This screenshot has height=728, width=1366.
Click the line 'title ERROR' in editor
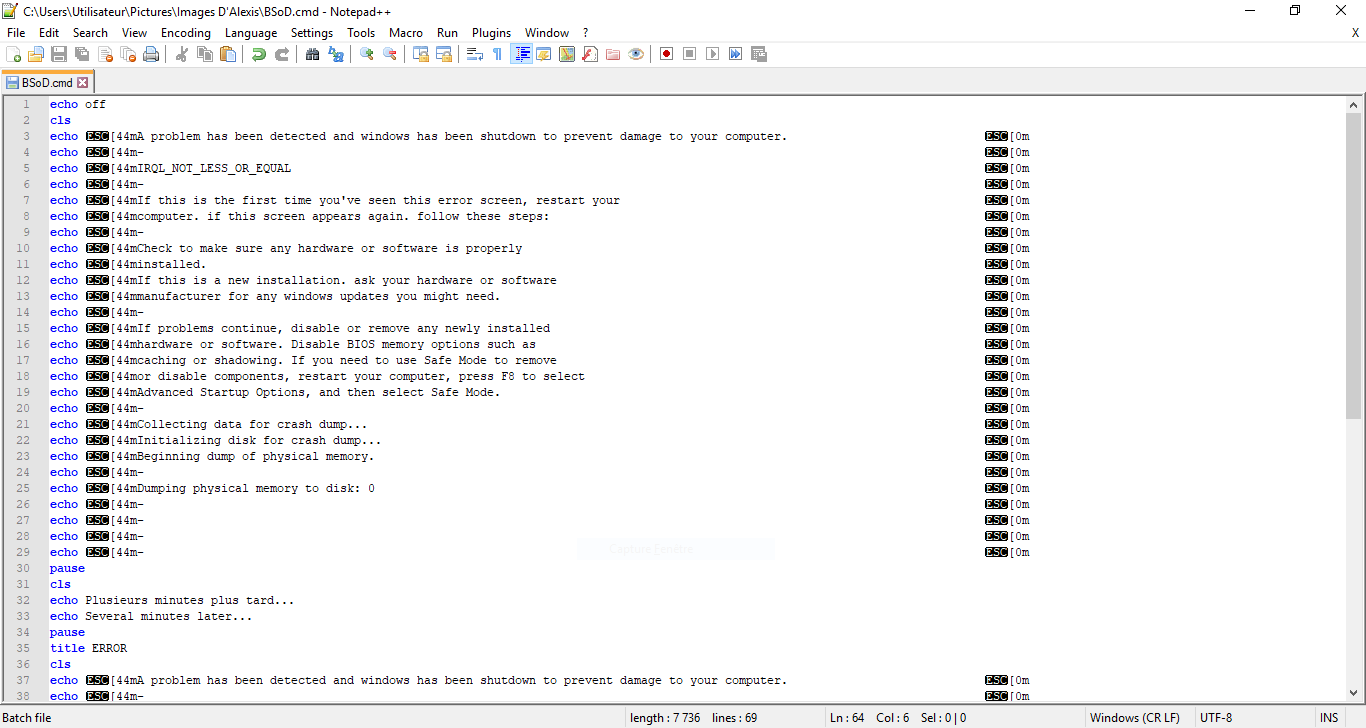tap(89, 648)
